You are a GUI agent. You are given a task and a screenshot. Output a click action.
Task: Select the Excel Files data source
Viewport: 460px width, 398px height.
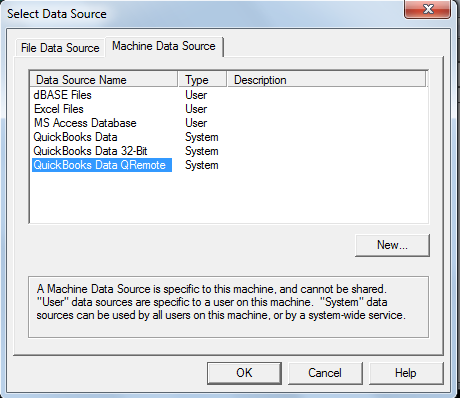(59, 109)
